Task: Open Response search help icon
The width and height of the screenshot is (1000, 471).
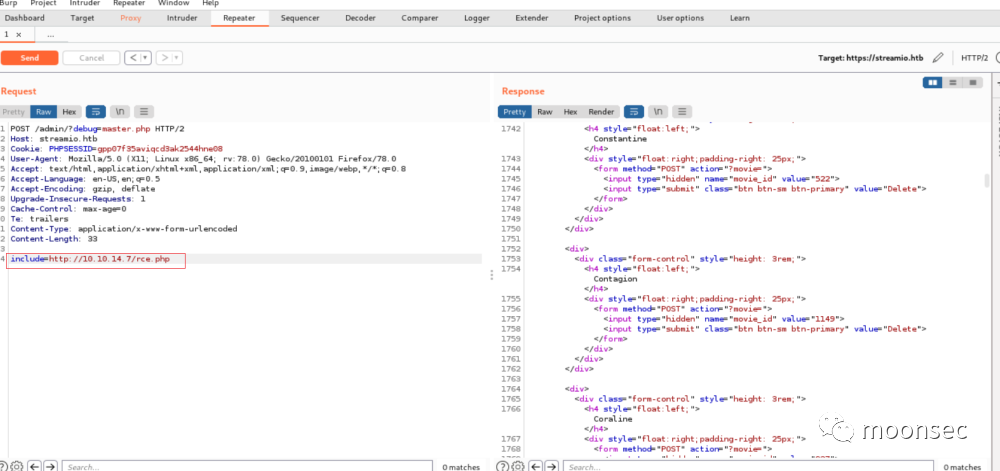Action: [503, 467]
